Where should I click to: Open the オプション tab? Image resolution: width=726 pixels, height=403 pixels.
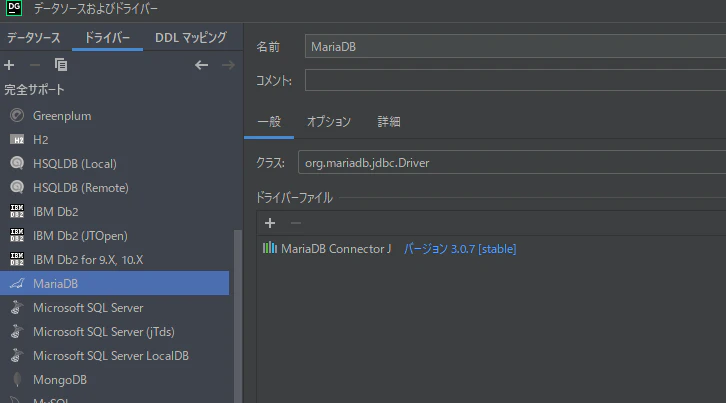[329, 122]
